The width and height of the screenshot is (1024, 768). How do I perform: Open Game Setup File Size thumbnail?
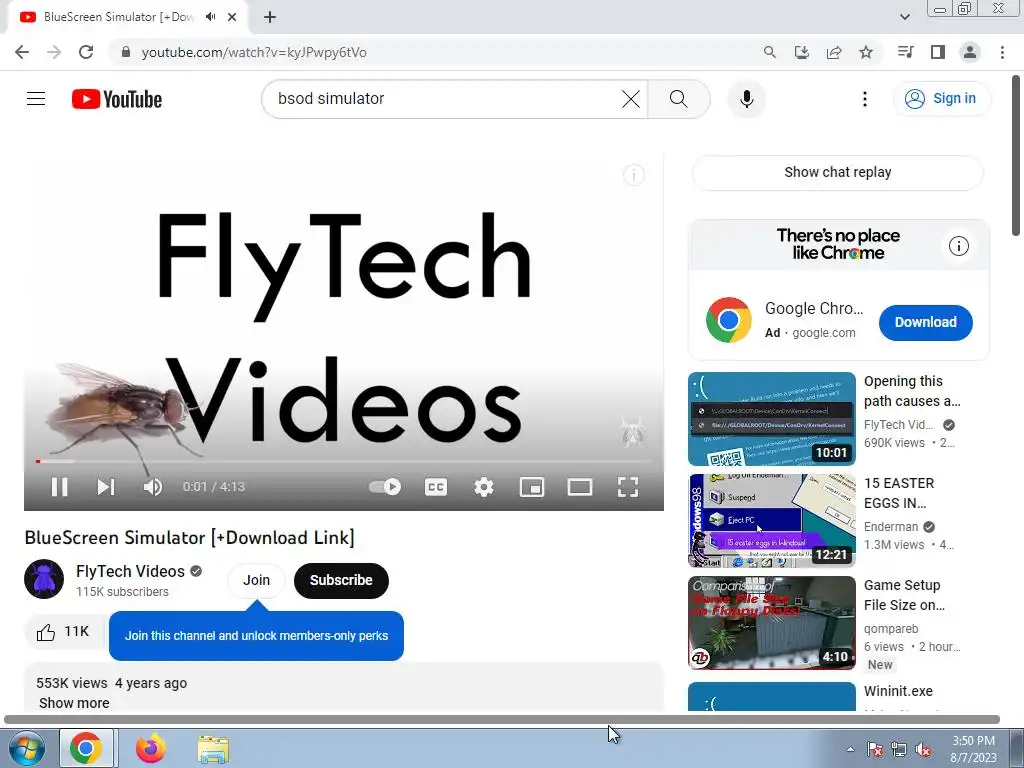pyautogui.click(x=772, y=622)
